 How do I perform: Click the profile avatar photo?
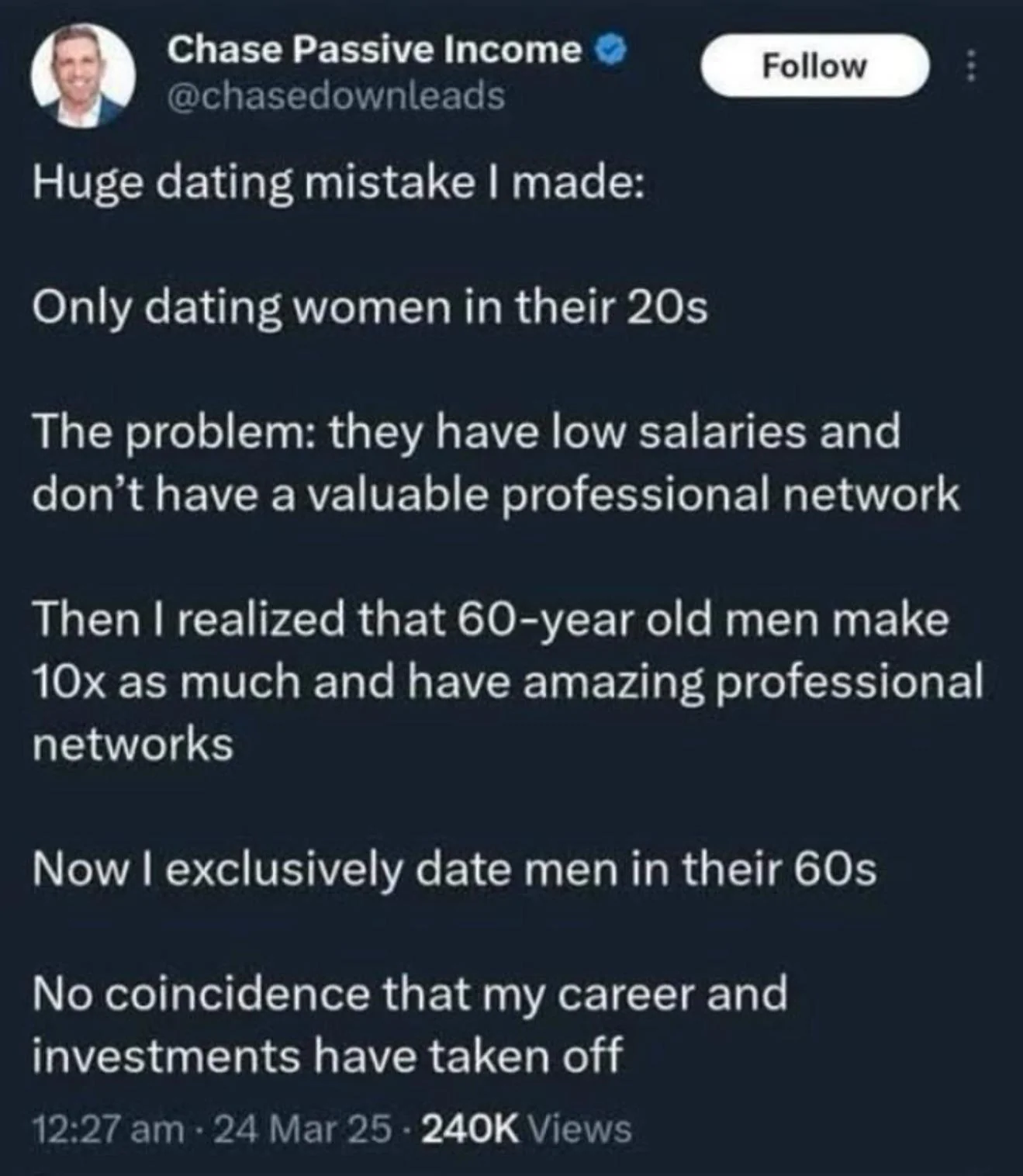84,74
